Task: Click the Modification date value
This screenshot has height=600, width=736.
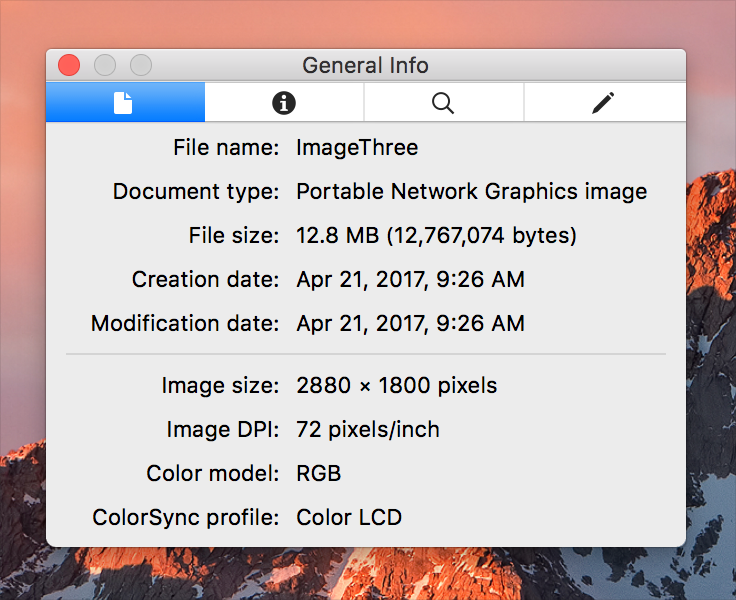Action: pos(410,324)
